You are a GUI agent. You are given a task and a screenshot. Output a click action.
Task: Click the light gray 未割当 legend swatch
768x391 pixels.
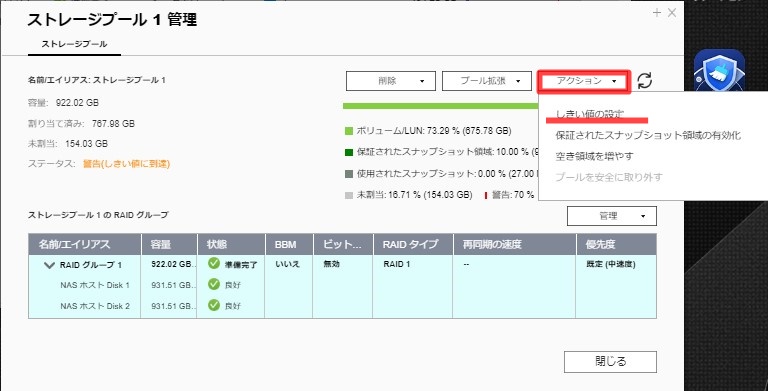click(x=349, y=195)
